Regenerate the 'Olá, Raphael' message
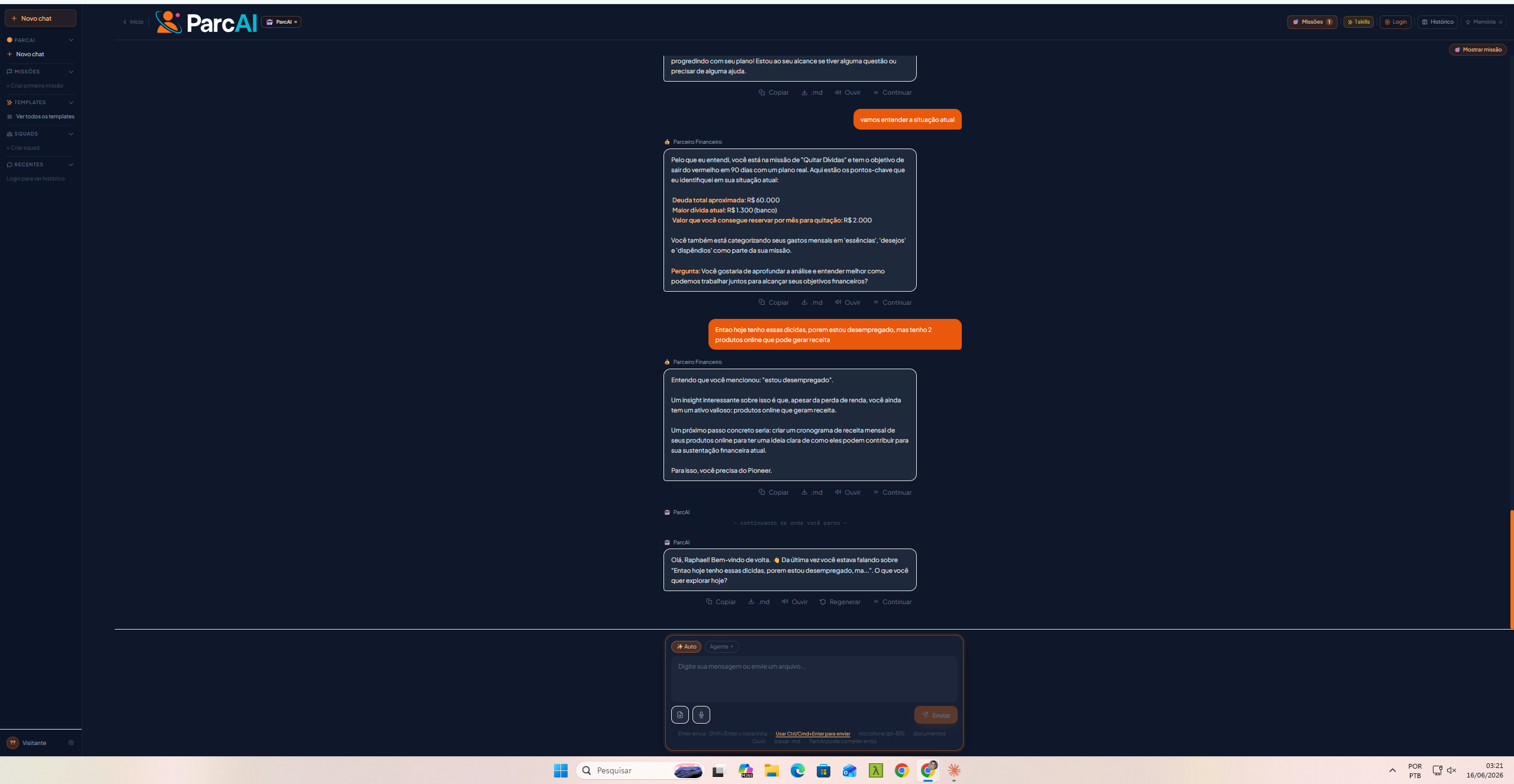This screenshot has width=1514, height=784. pos(840,602)
